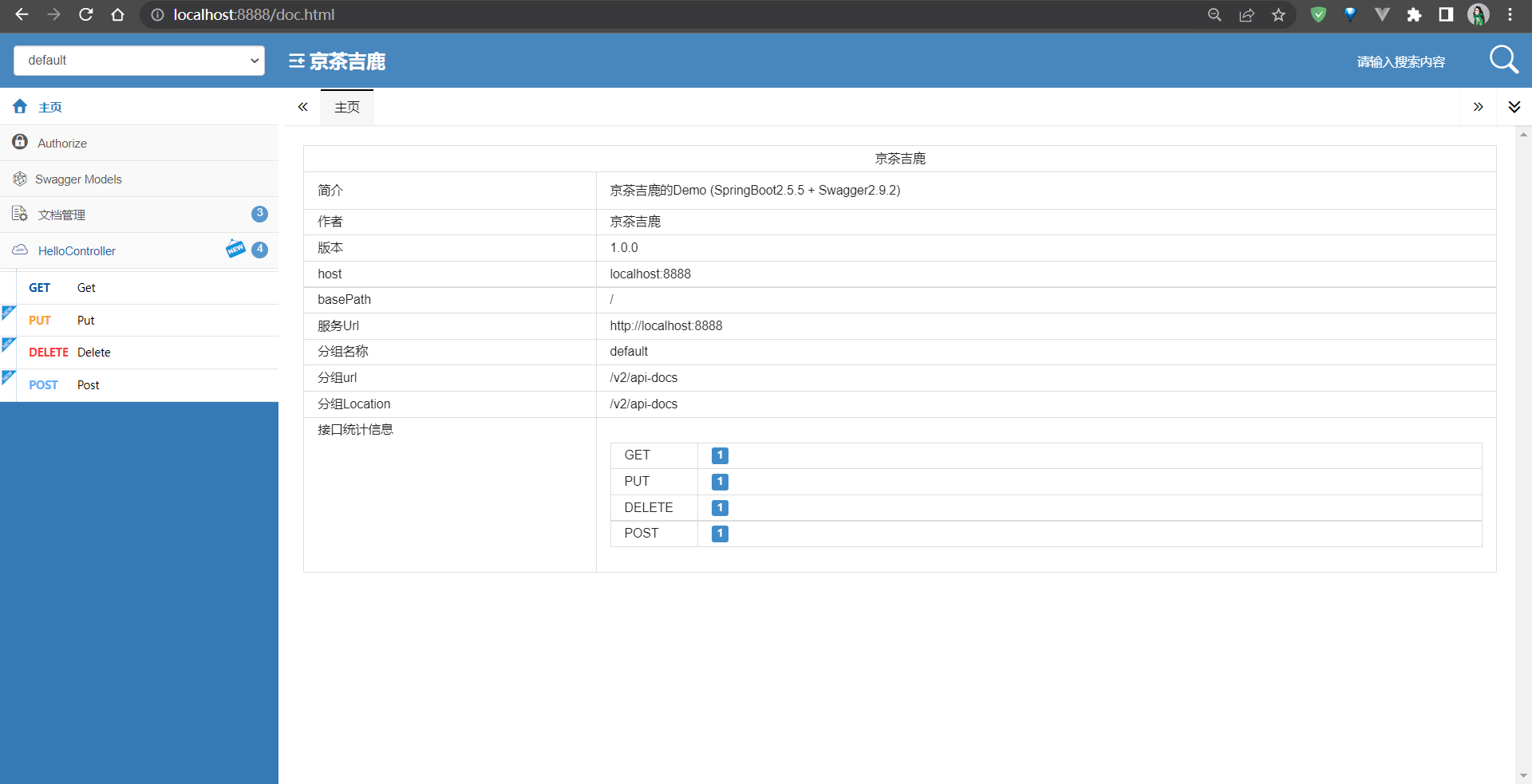Open the Authorize menu item
The height and width of the screenshot is (784, 1532).
139,143
